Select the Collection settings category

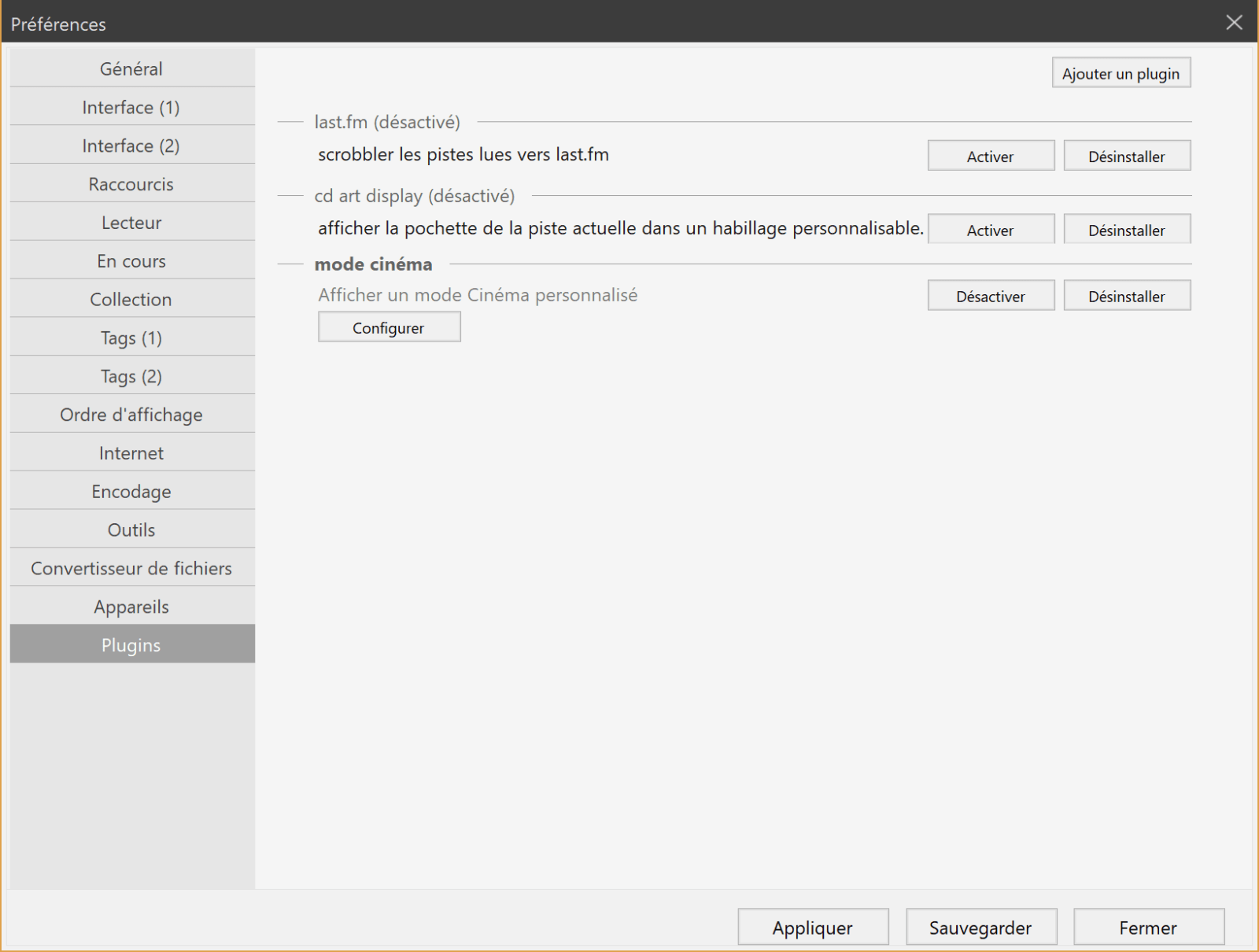tap(131, 299)
